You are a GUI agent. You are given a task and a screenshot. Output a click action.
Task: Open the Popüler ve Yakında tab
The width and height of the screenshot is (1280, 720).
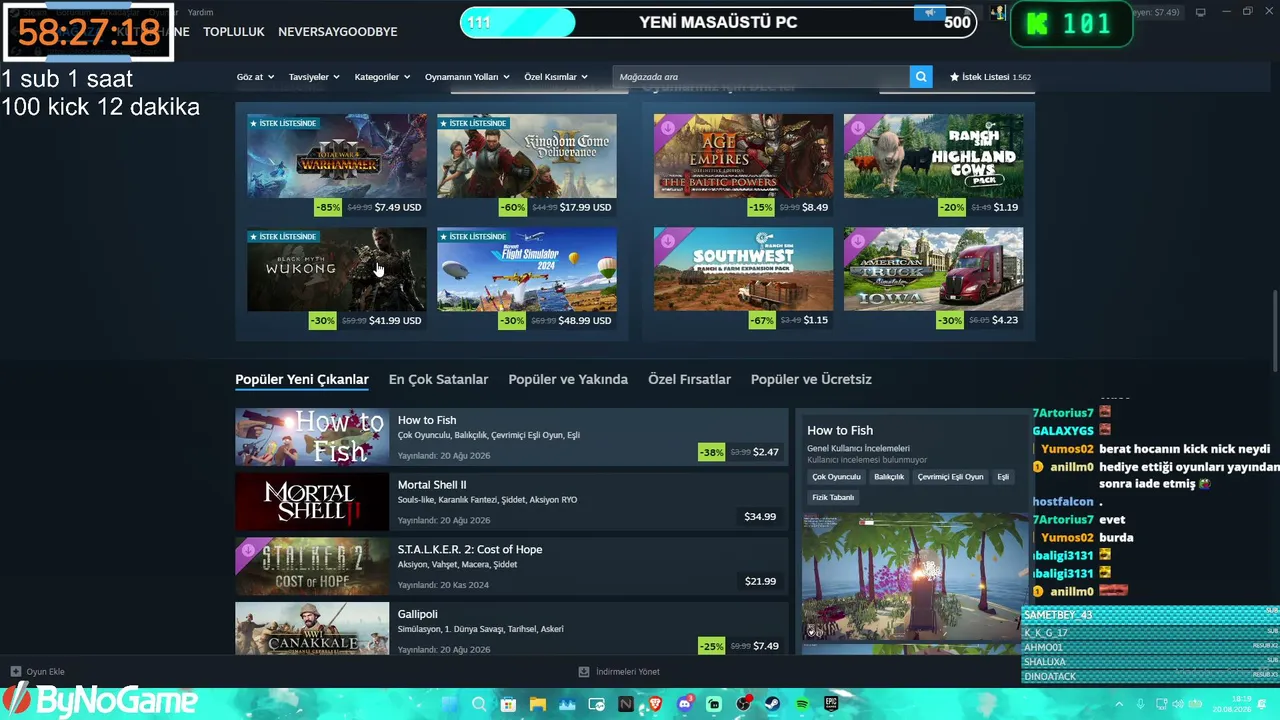[x=568, y=380]
